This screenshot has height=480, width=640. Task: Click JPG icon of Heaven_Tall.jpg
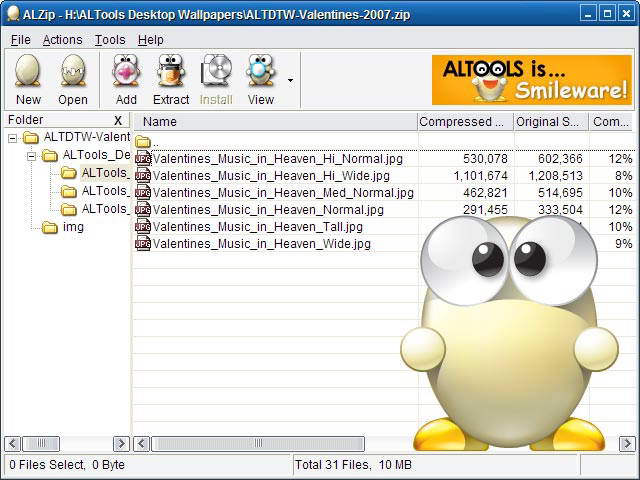tap(143, 227)
